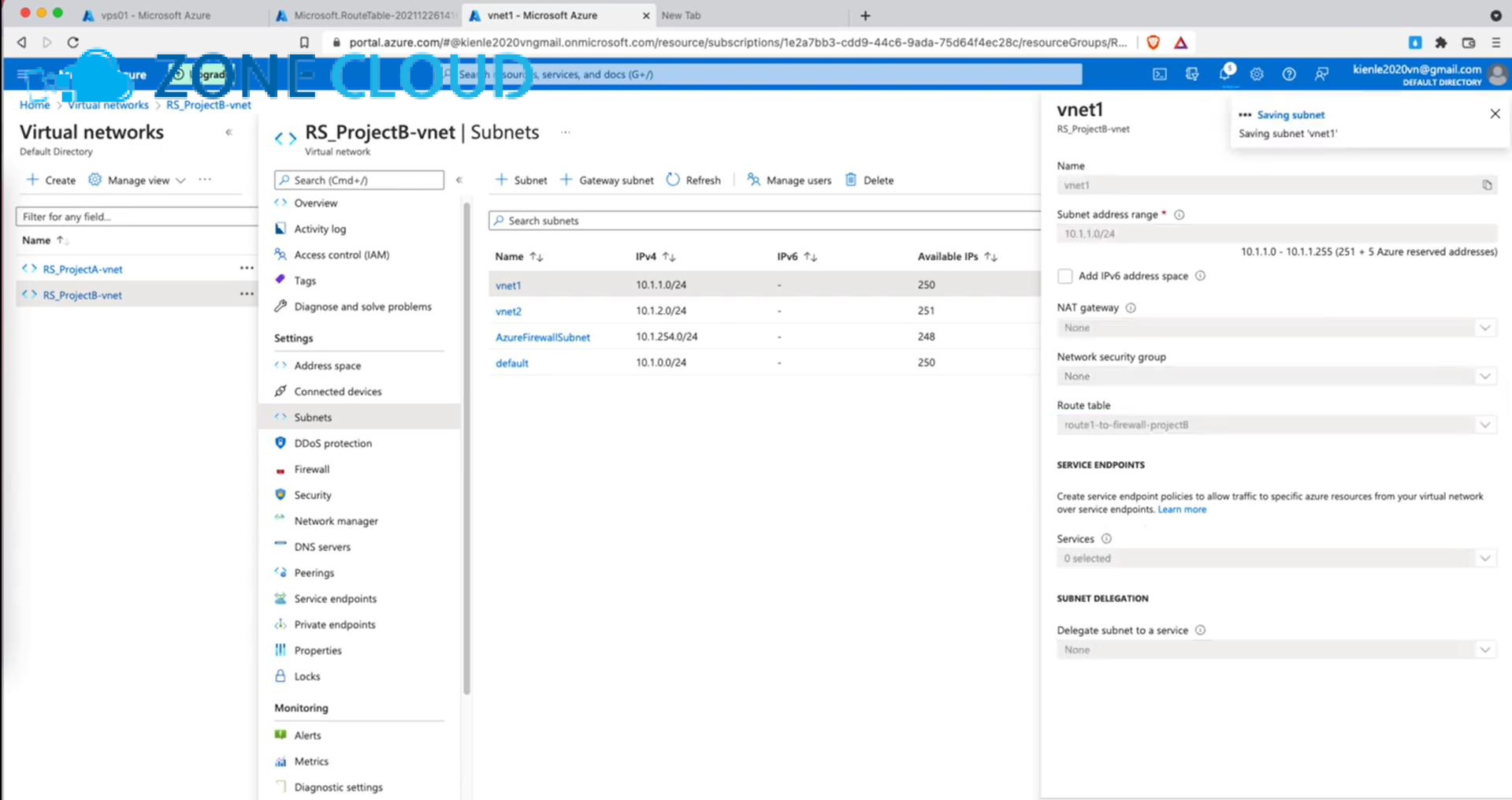Screen dimensions: 1512x800
Task: Click the Metrics icon
Action: (280, 761)
